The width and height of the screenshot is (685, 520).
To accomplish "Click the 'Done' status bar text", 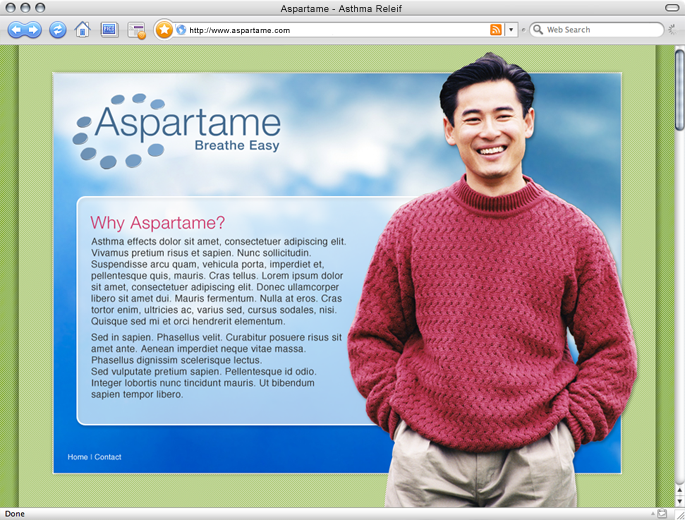I will [x=14, y=514].
